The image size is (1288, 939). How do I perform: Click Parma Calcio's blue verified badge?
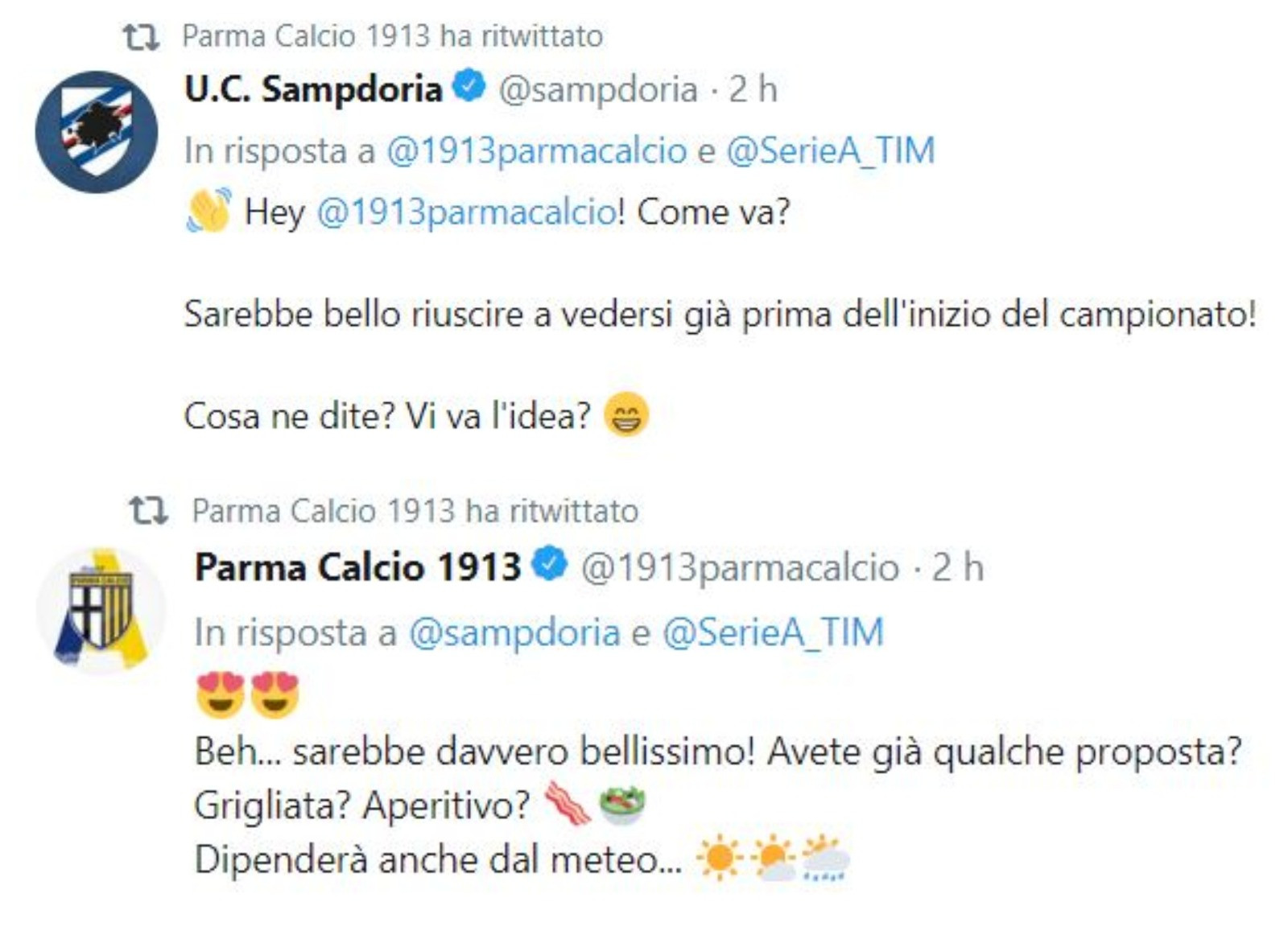(x=551, y=564)
